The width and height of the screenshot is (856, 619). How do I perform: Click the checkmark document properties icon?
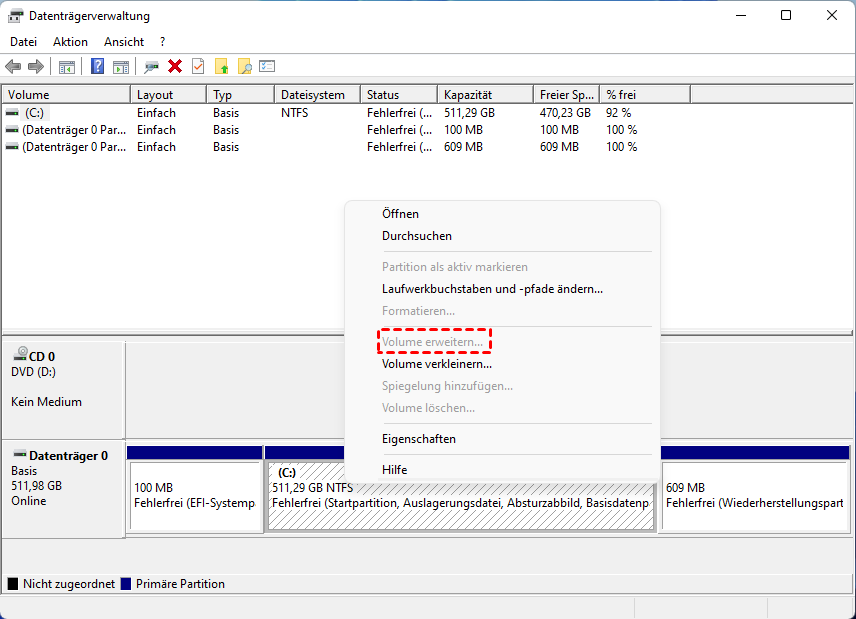point(198,67)
